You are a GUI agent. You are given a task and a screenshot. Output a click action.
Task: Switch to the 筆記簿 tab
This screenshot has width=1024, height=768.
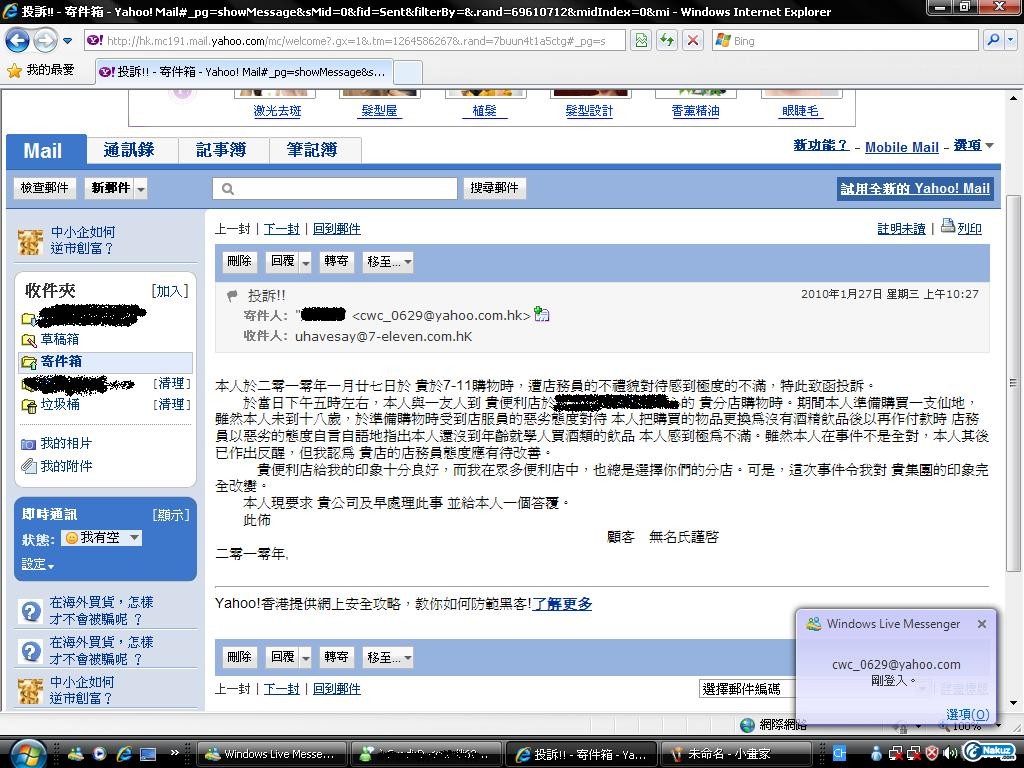(312, 150)
